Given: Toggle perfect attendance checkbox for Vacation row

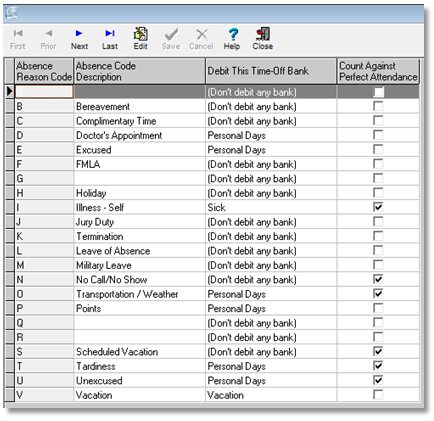Looking at the screenshot, I should point(378,395).
